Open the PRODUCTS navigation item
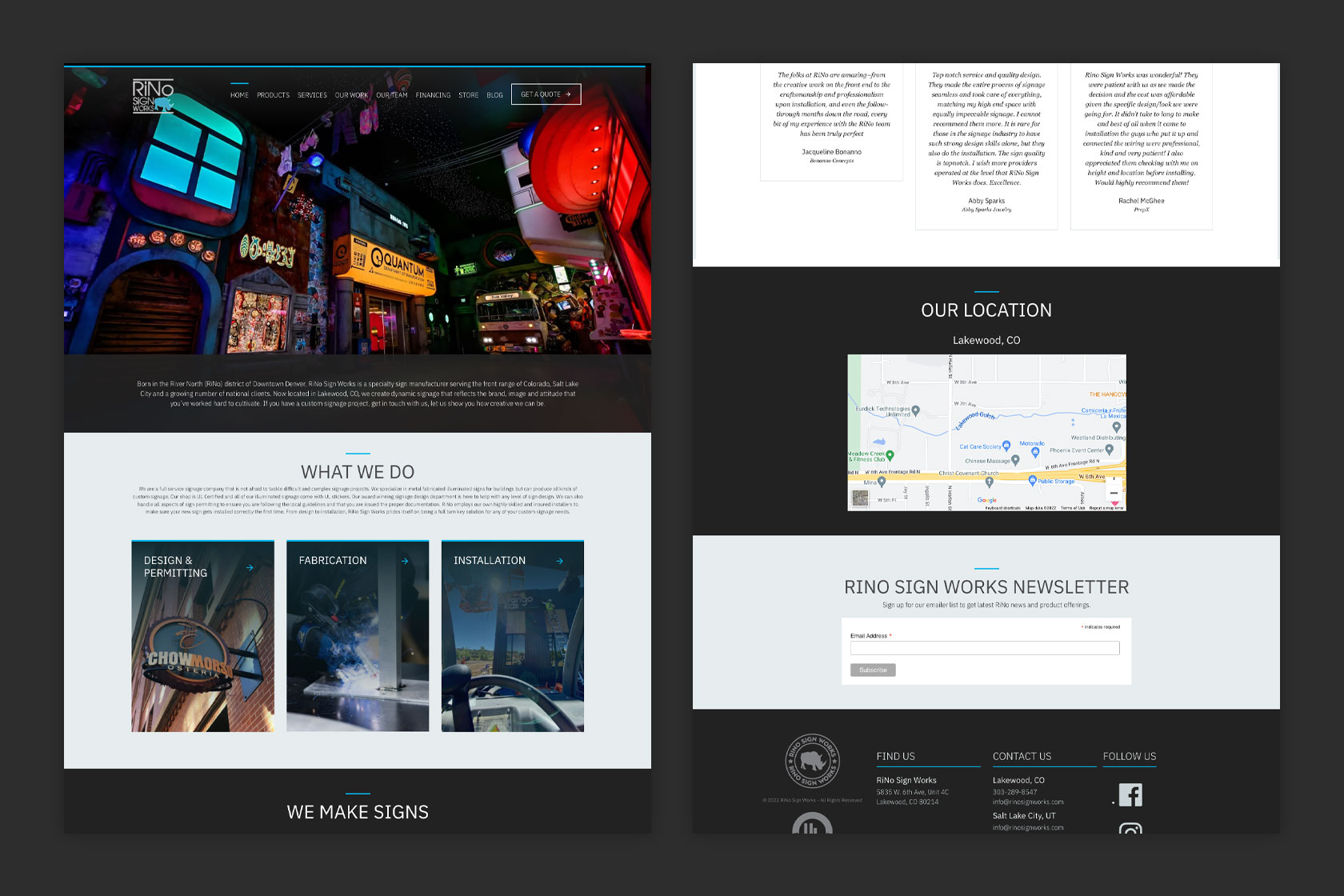The height and width of the screenshot is (896, 1344). (x=273, y=94)
